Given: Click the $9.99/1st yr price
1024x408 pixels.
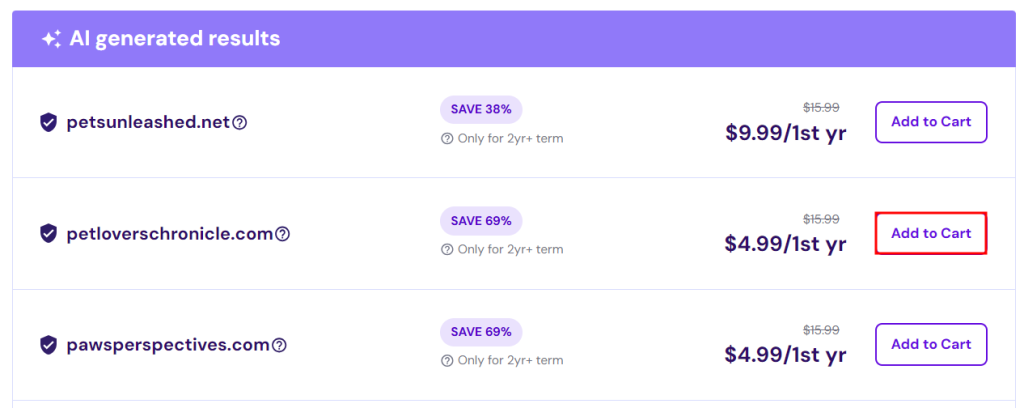Looking at the screenshot, I should tap(785, 133).
